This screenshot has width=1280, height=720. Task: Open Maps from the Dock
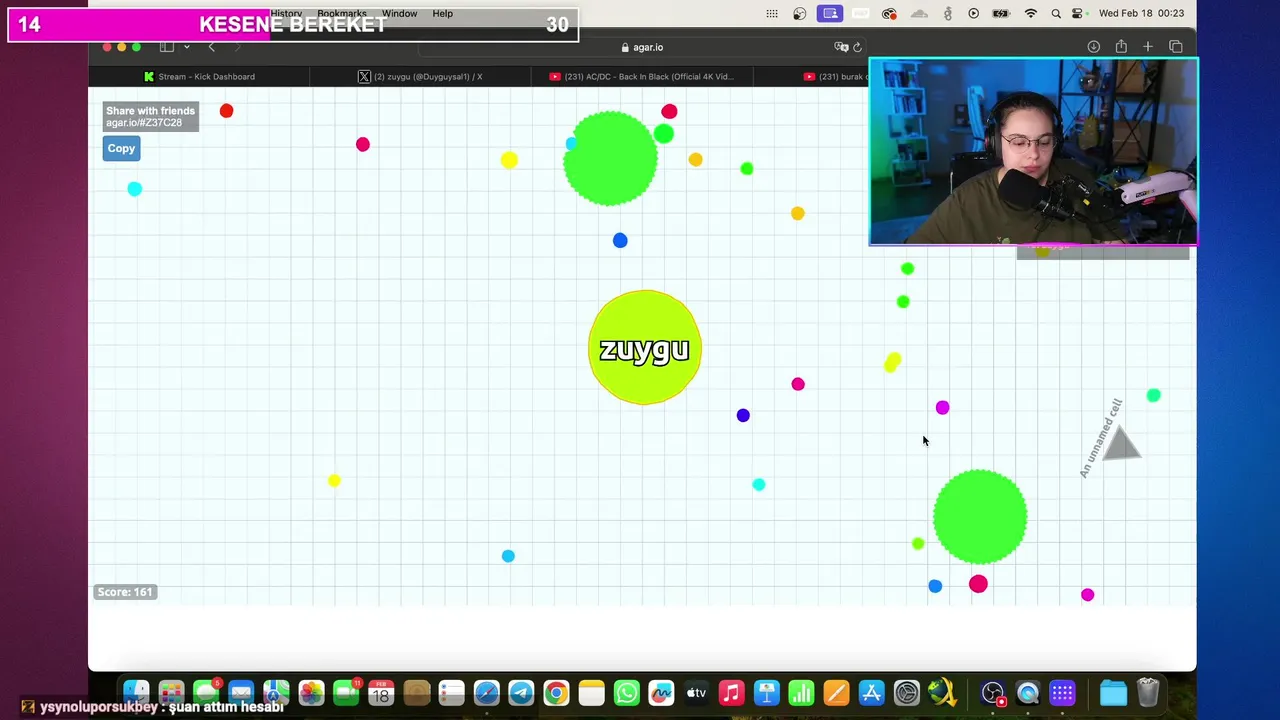(x=276, y=693)
